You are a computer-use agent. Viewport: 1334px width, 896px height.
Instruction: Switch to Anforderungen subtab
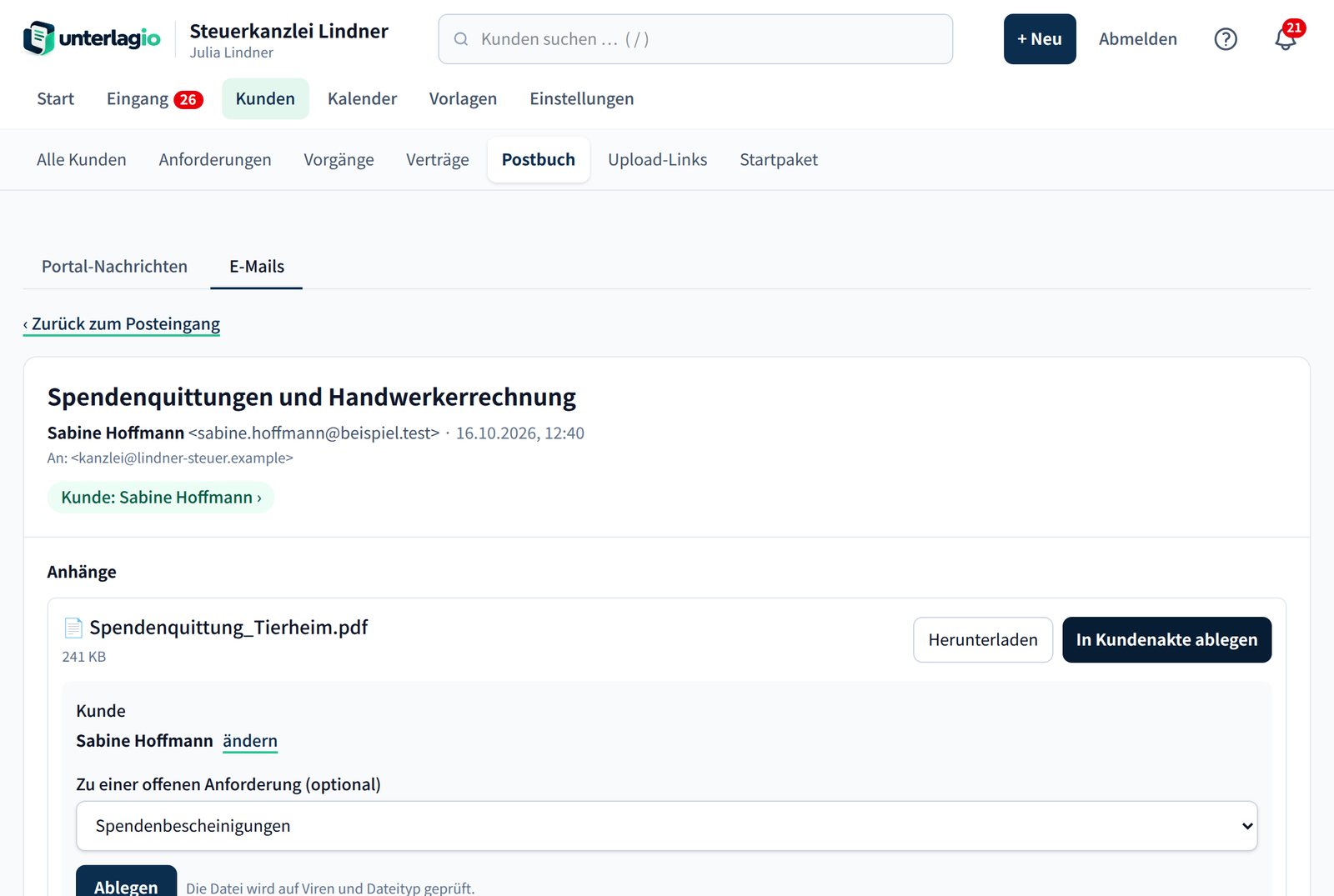click(x=215, y=160)
